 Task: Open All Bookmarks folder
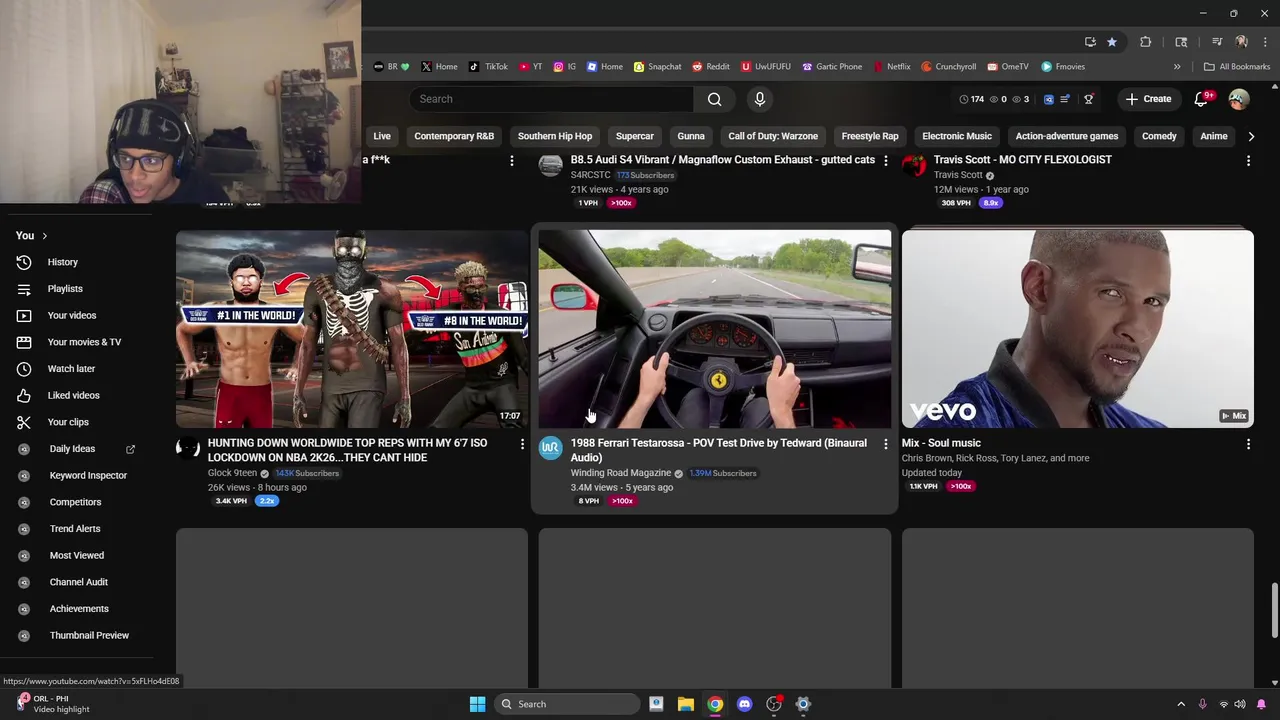pos(1237,67)
